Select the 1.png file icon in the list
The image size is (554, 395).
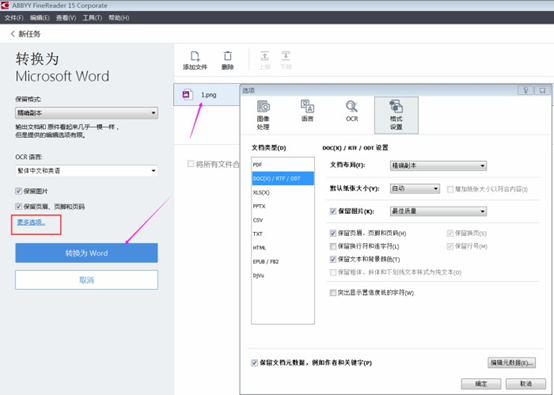[187, 94]
